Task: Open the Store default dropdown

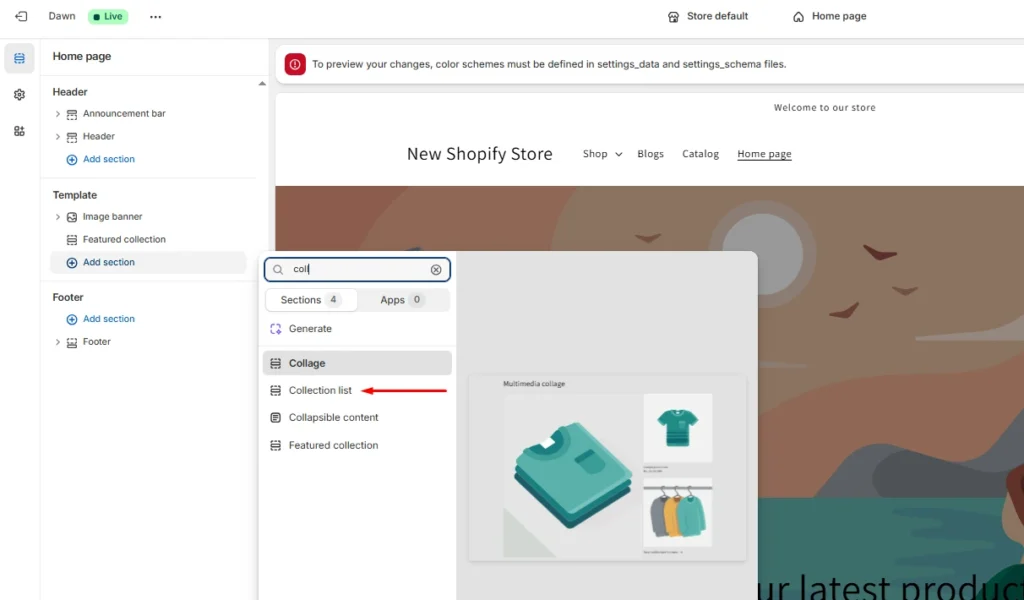Action: (x=708, y=16)
